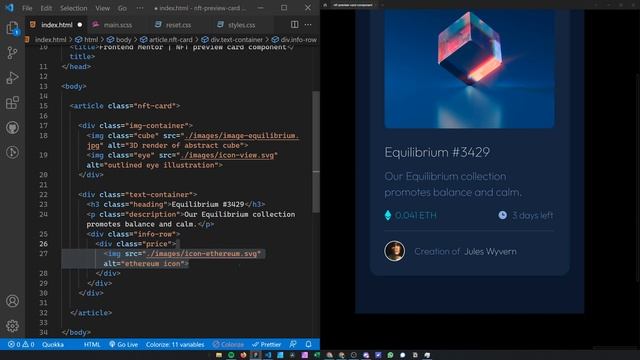Click the feedback icon in the status bar
The image size is (640, 360).
[293, 344]
